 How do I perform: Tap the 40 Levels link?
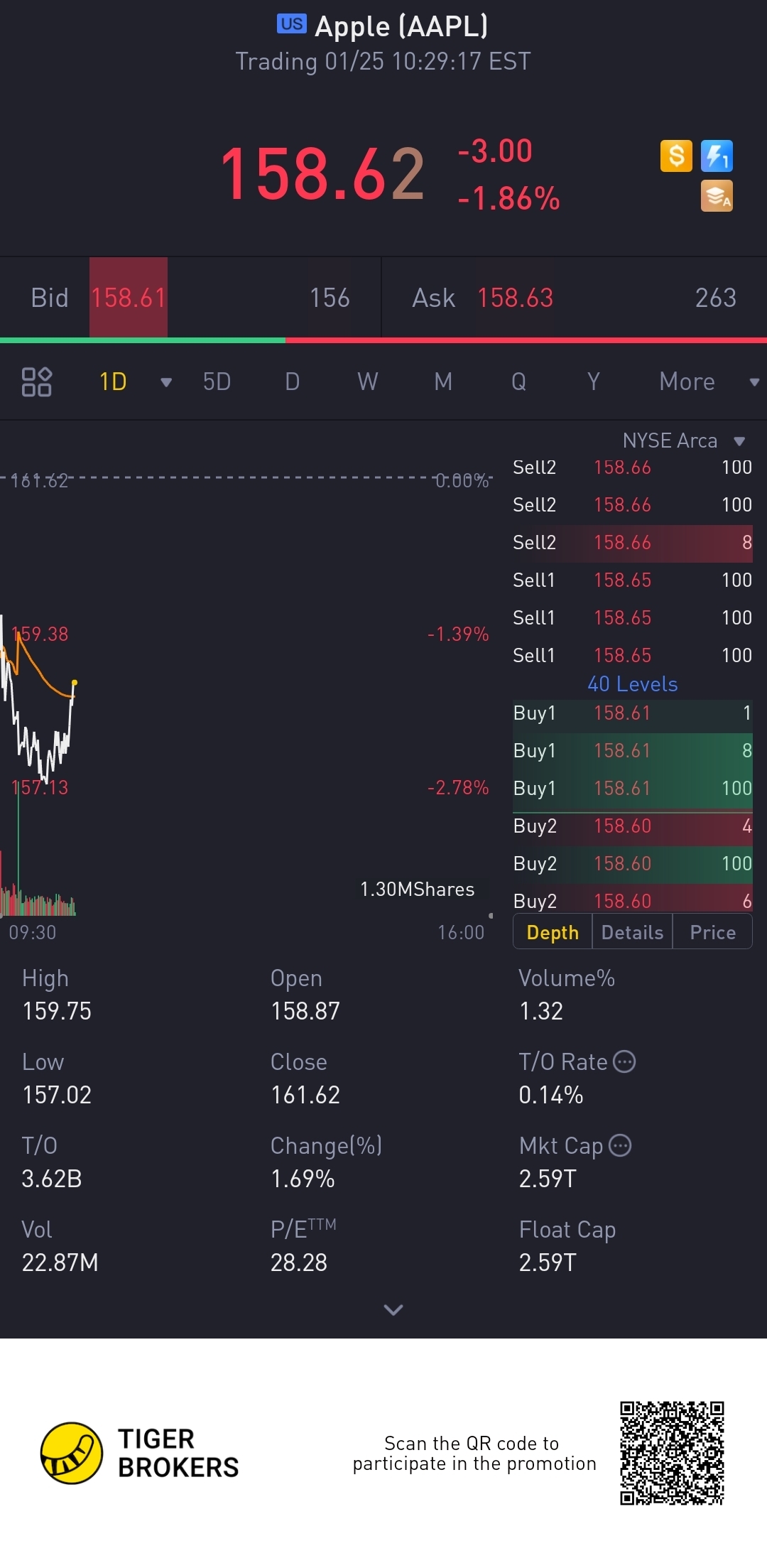632,683
